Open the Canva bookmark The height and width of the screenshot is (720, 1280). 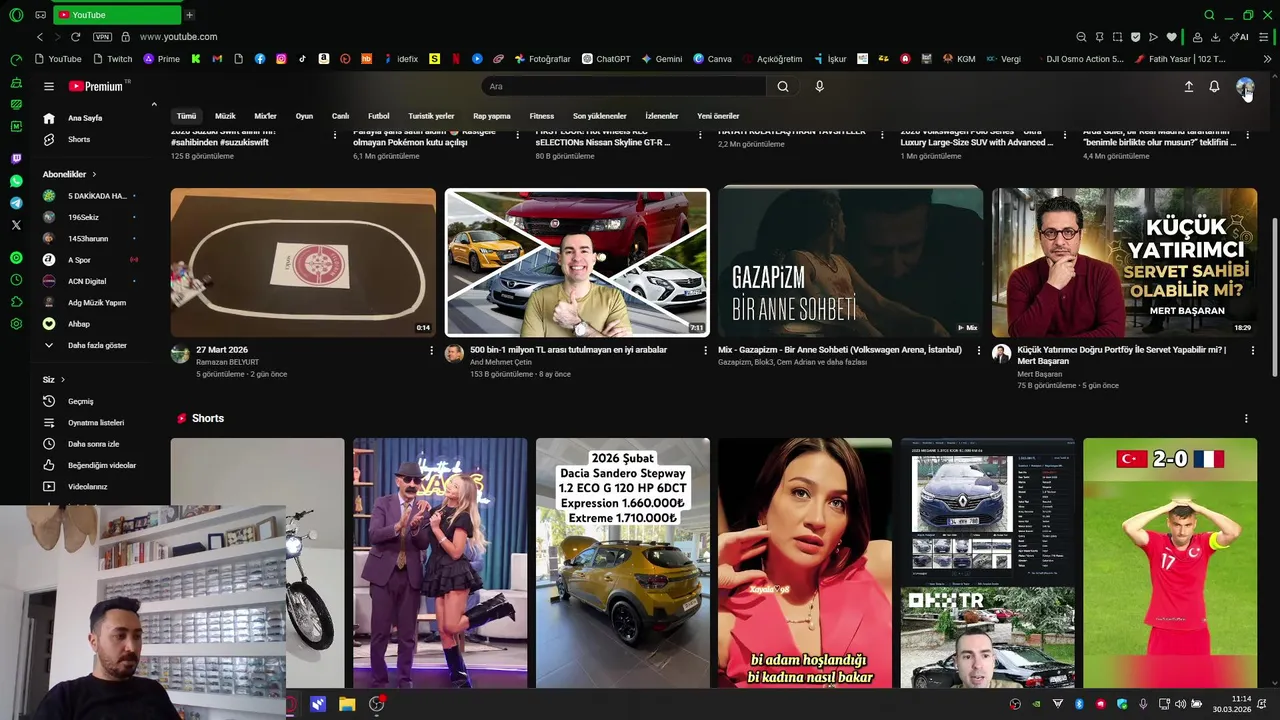tap(713, 59)
